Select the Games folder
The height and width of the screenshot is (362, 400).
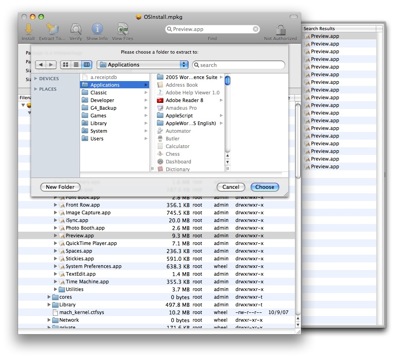pyautogui.click(x=115, y=116)
